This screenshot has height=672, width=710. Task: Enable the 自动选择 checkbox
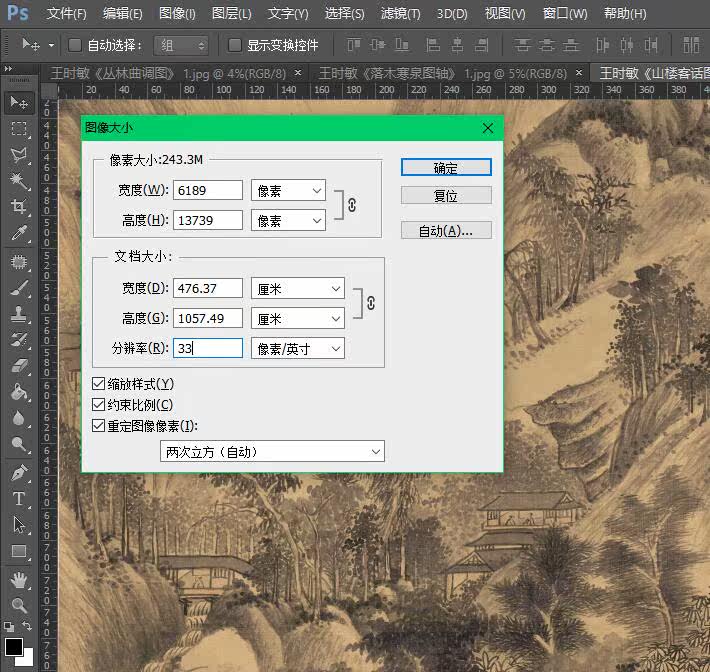pyautogui.click(x=75, y=45)
